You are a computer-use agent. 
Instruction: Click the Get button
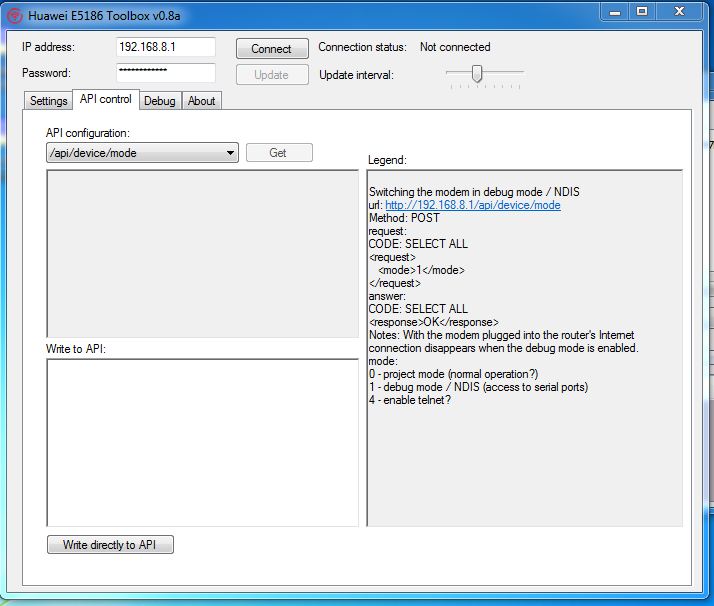279,153
